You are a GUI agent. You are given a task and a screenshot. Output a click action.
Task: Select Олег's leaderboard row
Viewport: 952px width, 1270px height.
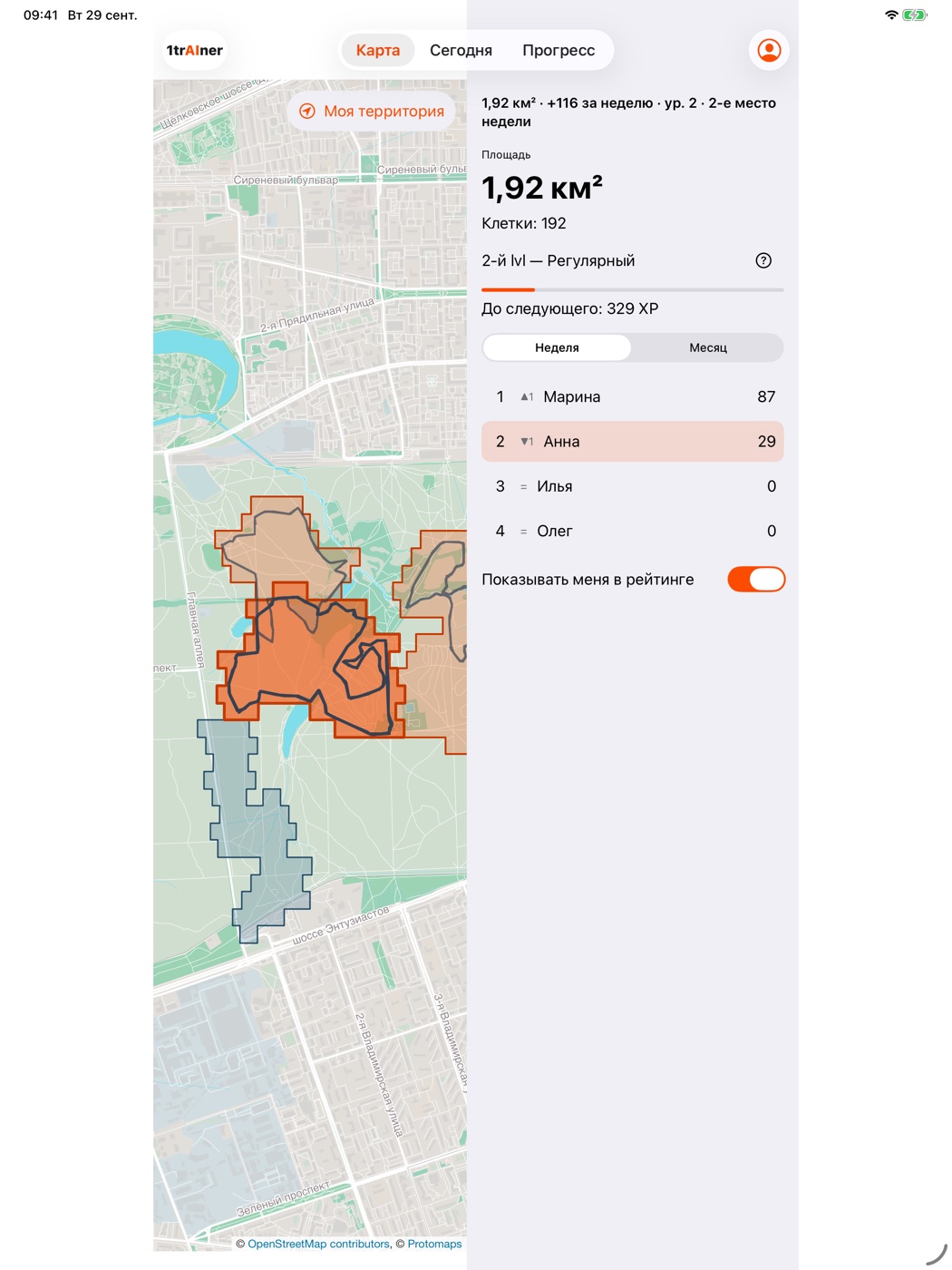pyautogui.click(x=632, y=531)
